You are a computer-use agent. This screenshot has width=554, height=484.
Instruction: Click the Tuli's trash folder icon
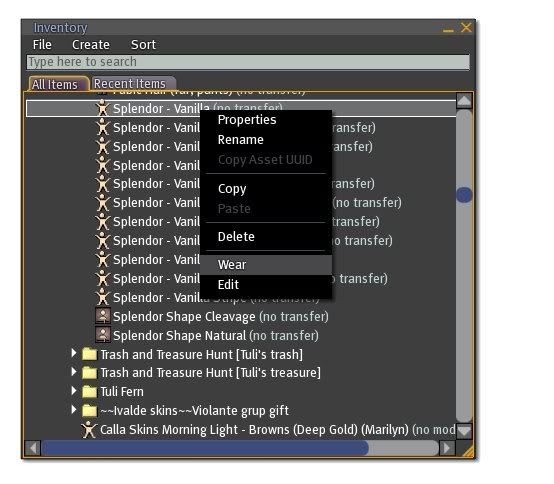pos(89,354)
